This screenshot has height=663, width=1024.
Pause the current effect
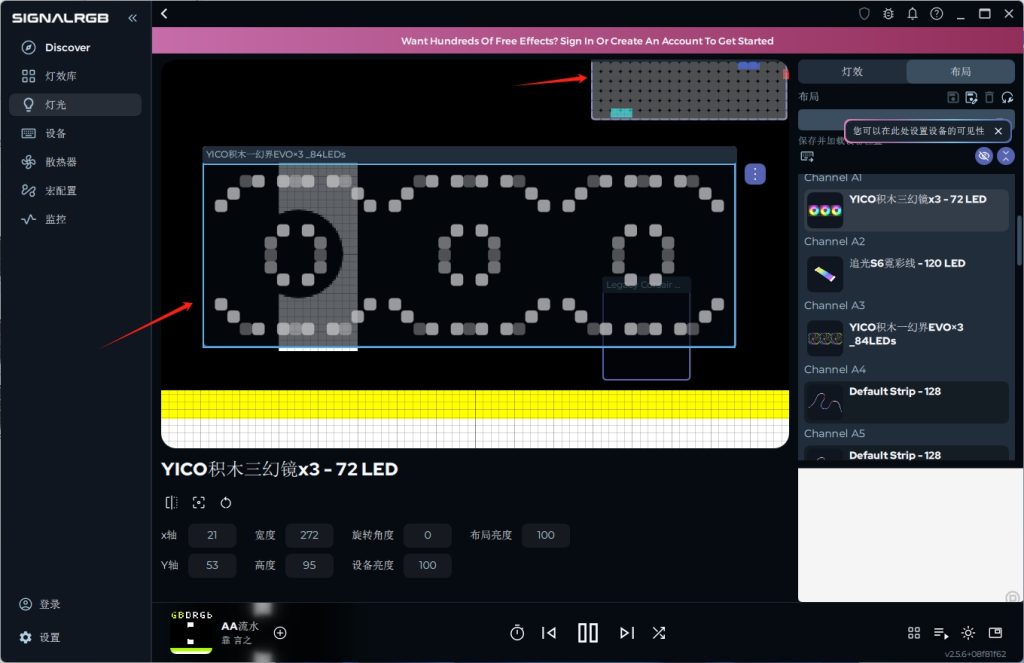click(x=588, y=632)
